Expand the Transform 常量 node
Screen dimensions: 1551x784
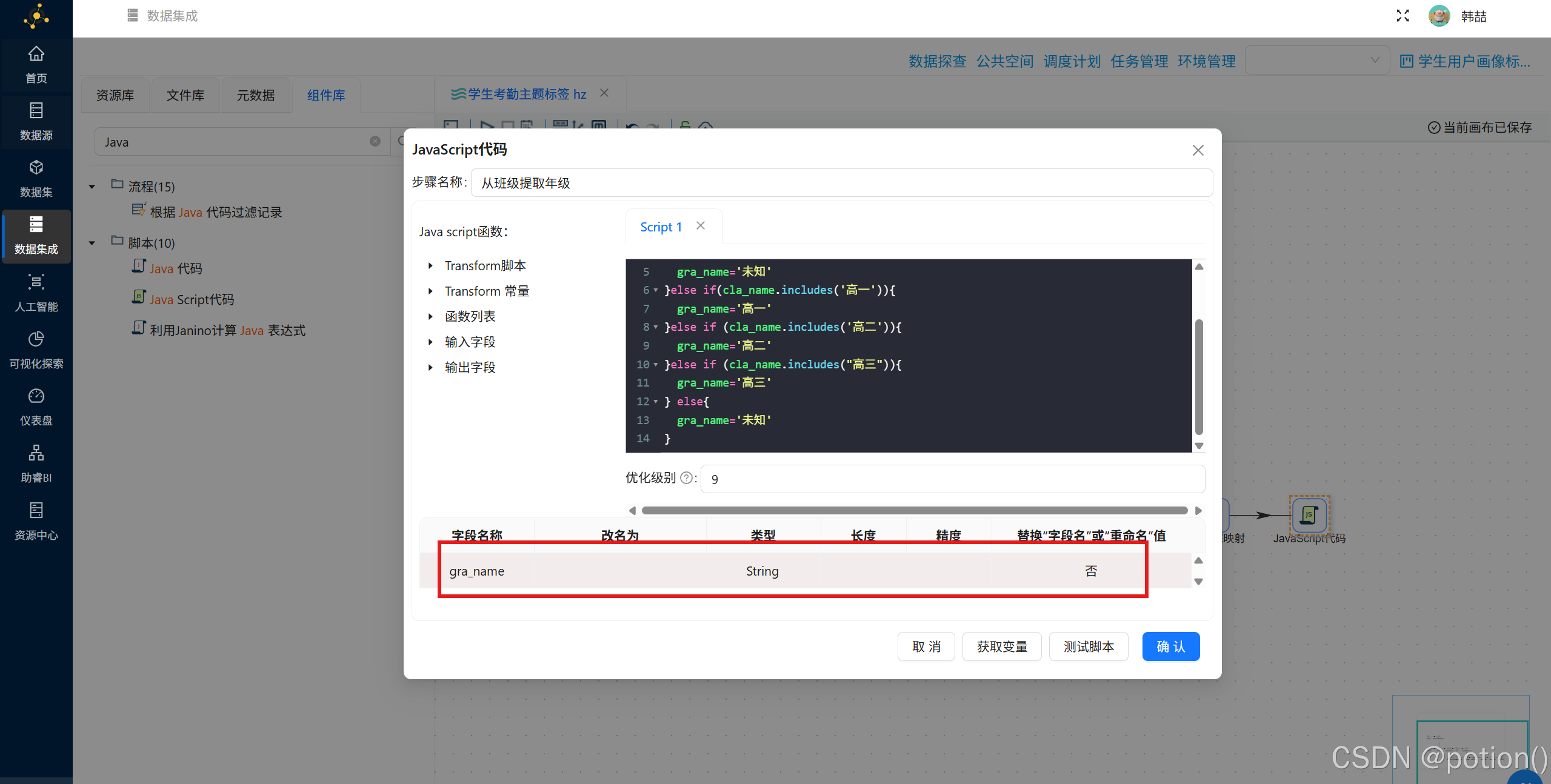[x=430, y=291]
